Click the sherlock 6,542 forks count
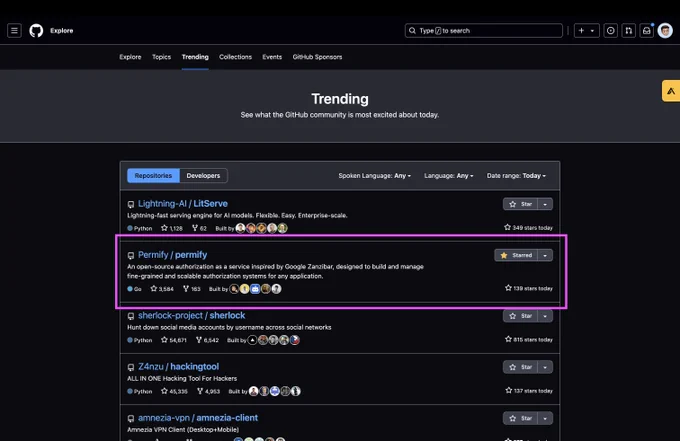The width and height of the screenshot is (680, 441). [x=207, y=340]
